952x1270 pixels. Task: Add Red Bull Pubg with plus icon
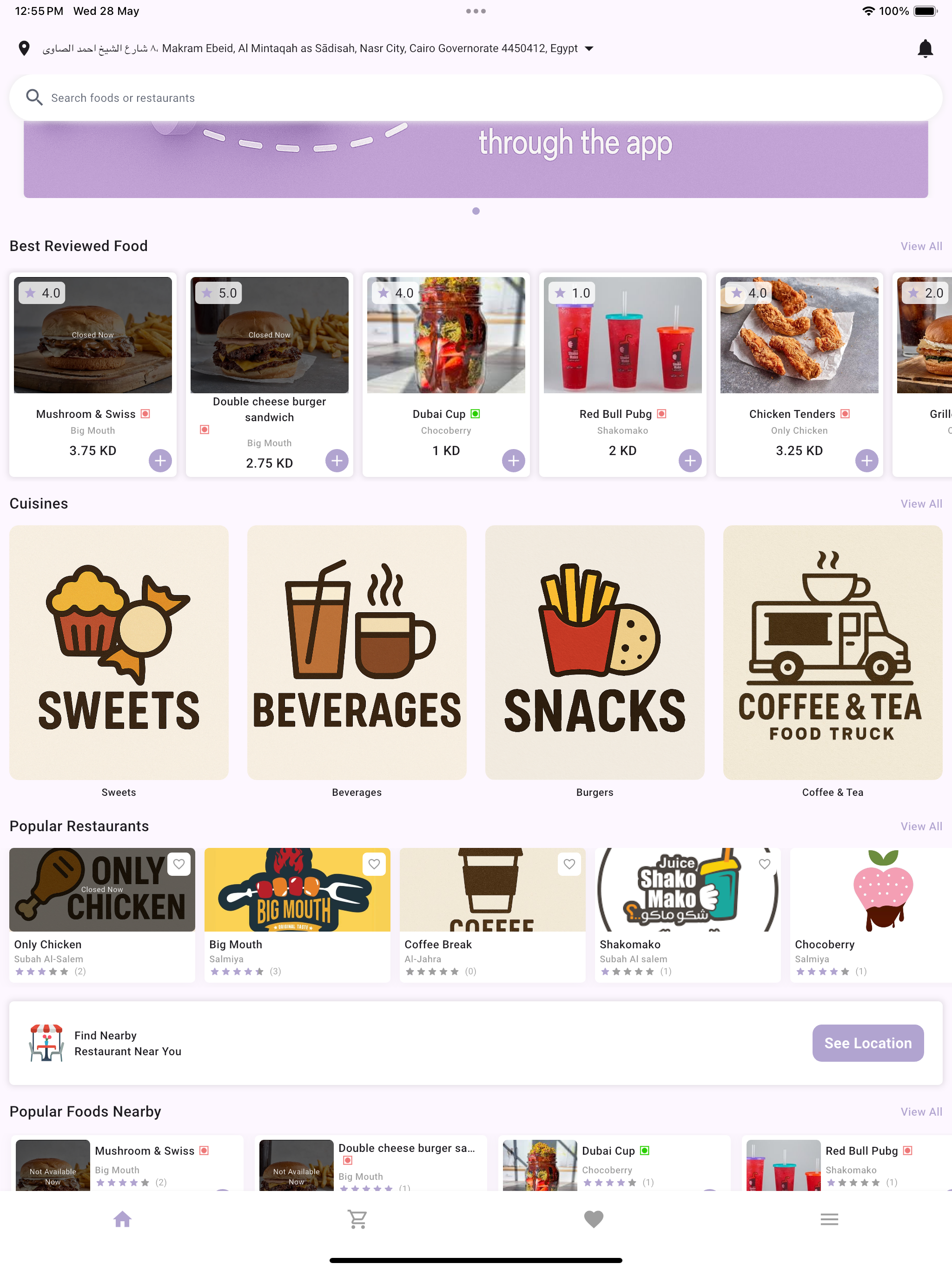(690, 461)
